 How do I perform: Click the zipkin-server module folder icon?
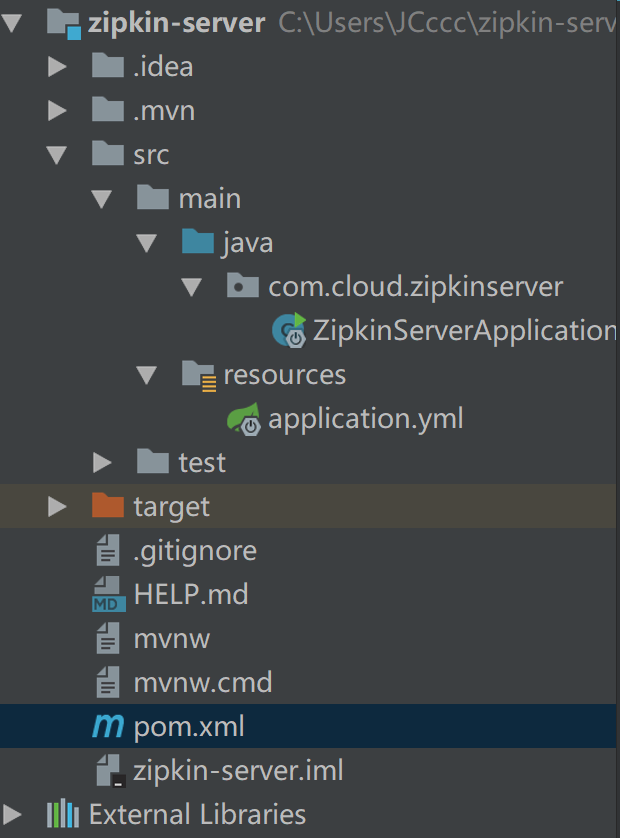[64, 24]
